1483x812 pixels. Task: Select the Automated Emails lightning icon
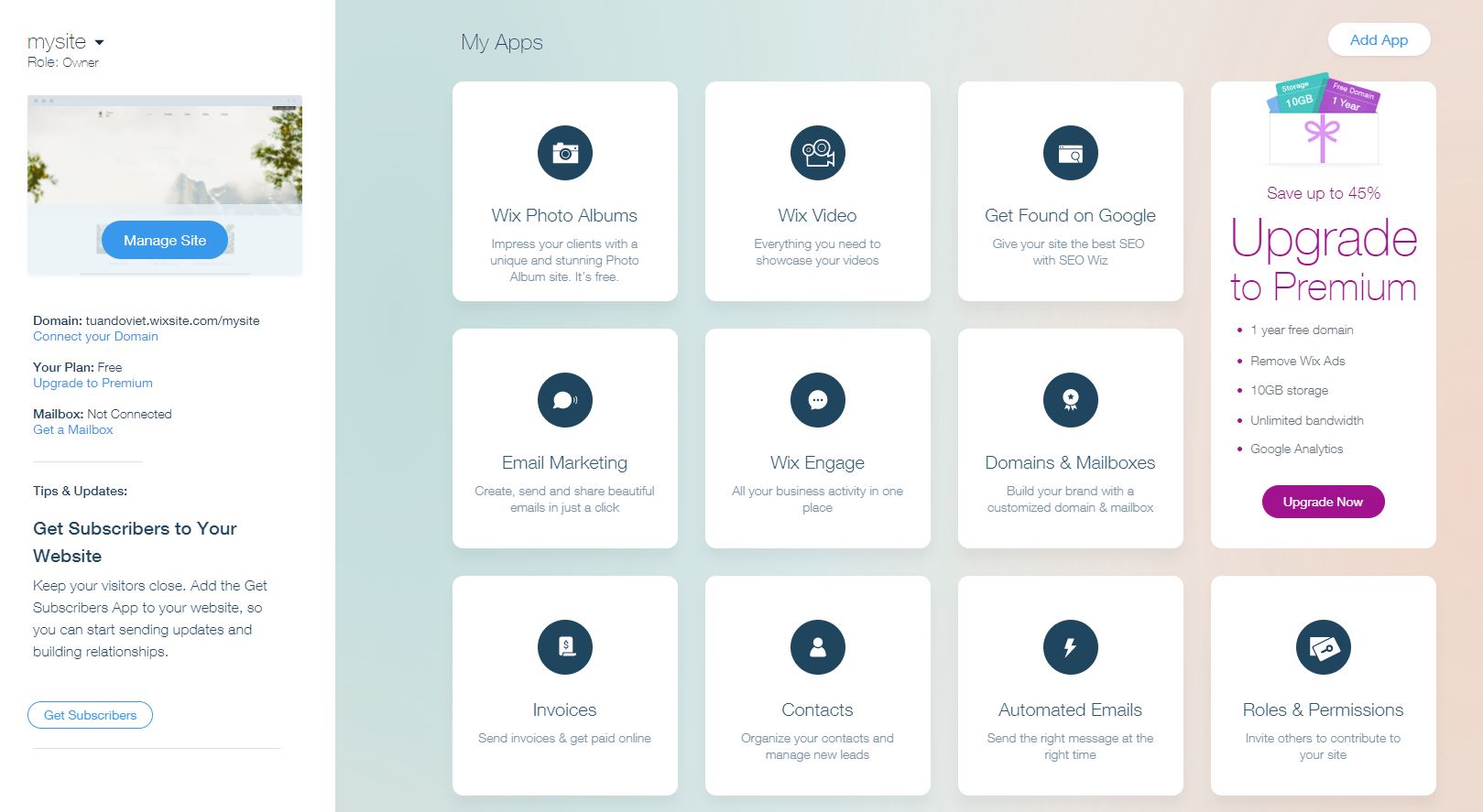(x=1070, y=647)
